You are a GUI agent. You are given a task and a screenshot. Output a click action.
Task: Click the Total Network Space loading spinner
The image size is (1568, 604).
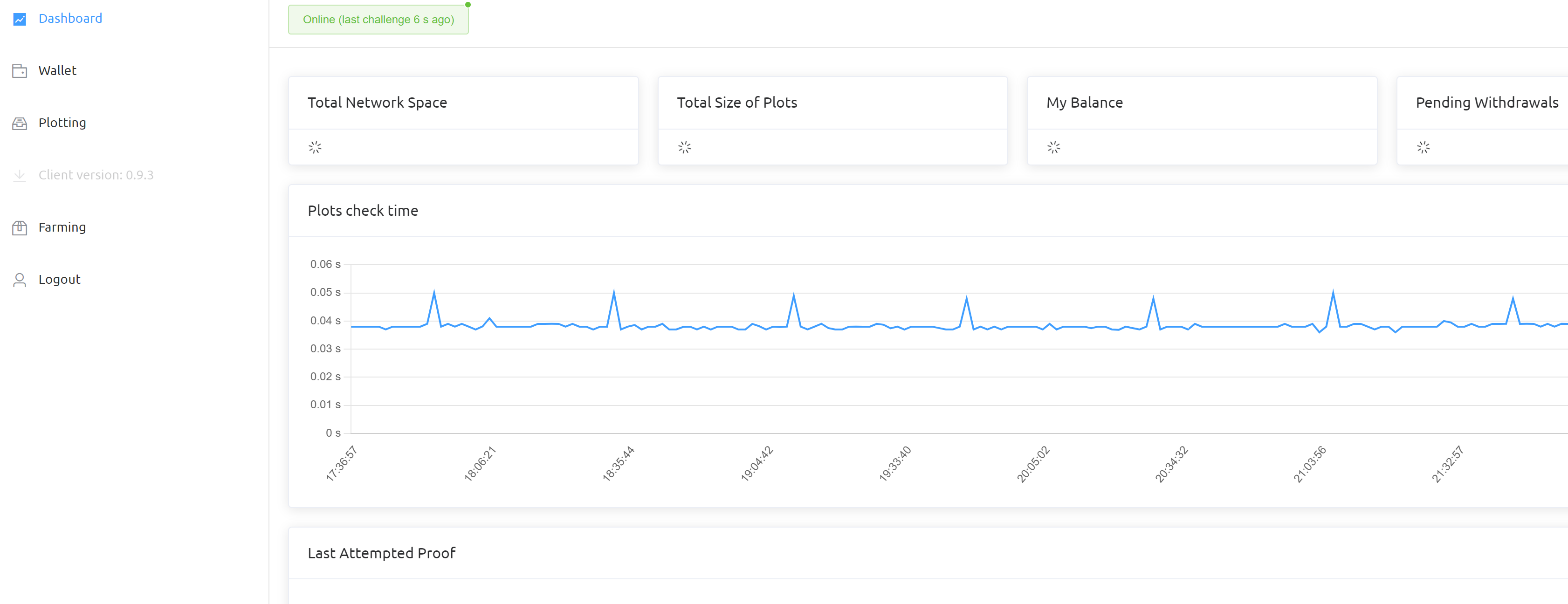tap(315, 147)
